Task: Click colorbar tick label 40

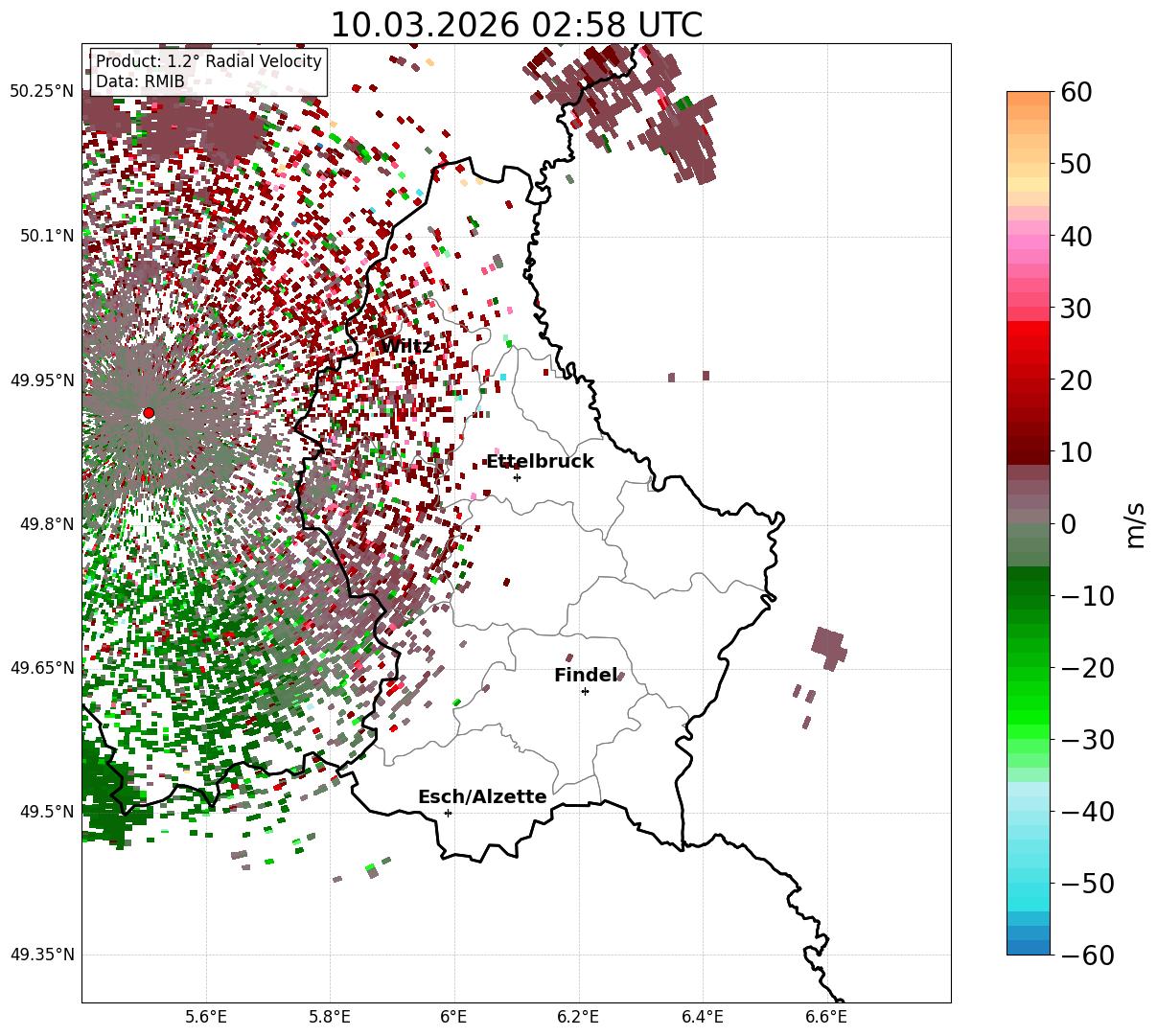Action: (x=1076, y=237)
